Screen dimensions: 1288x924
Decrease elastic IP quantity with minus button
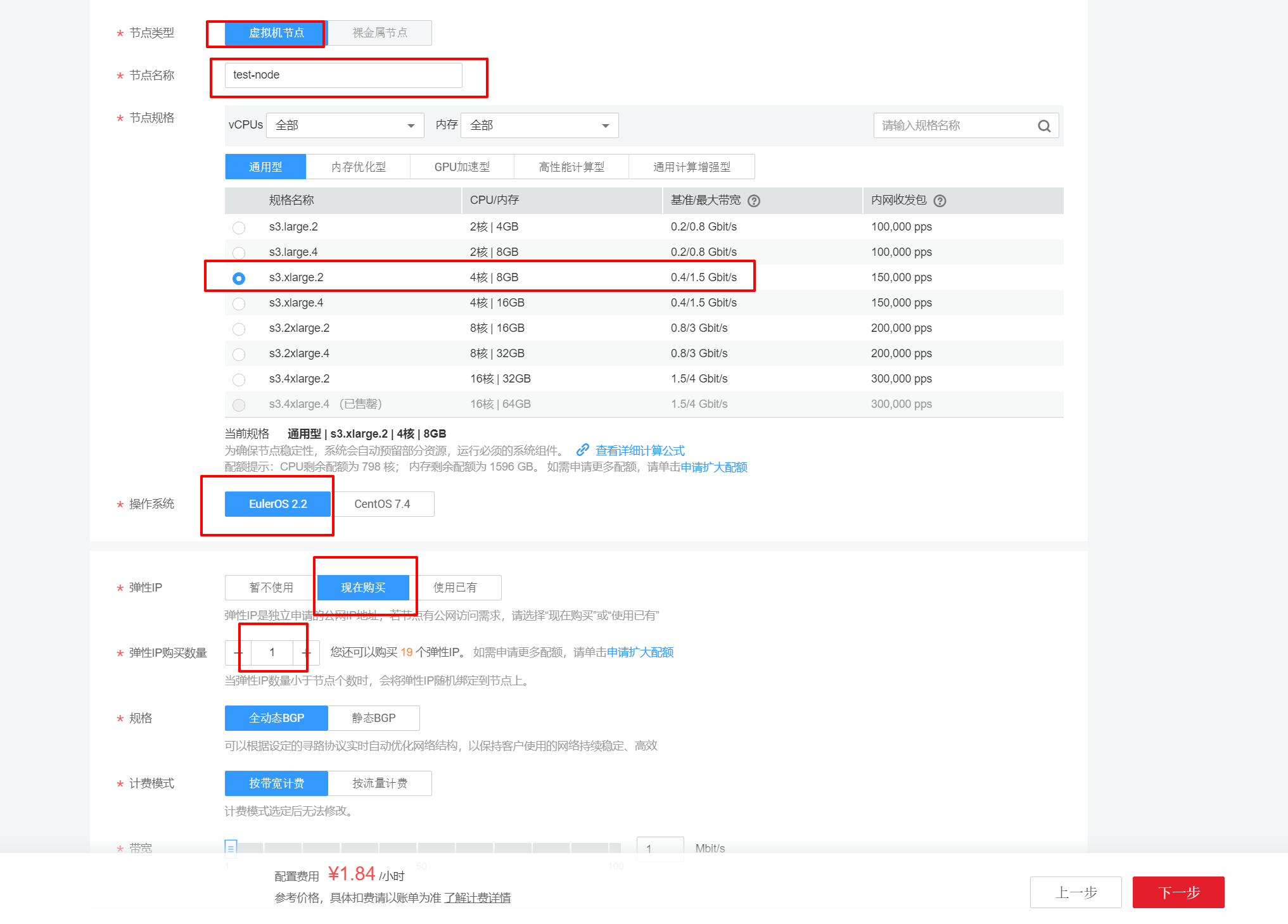pos(238,652)
